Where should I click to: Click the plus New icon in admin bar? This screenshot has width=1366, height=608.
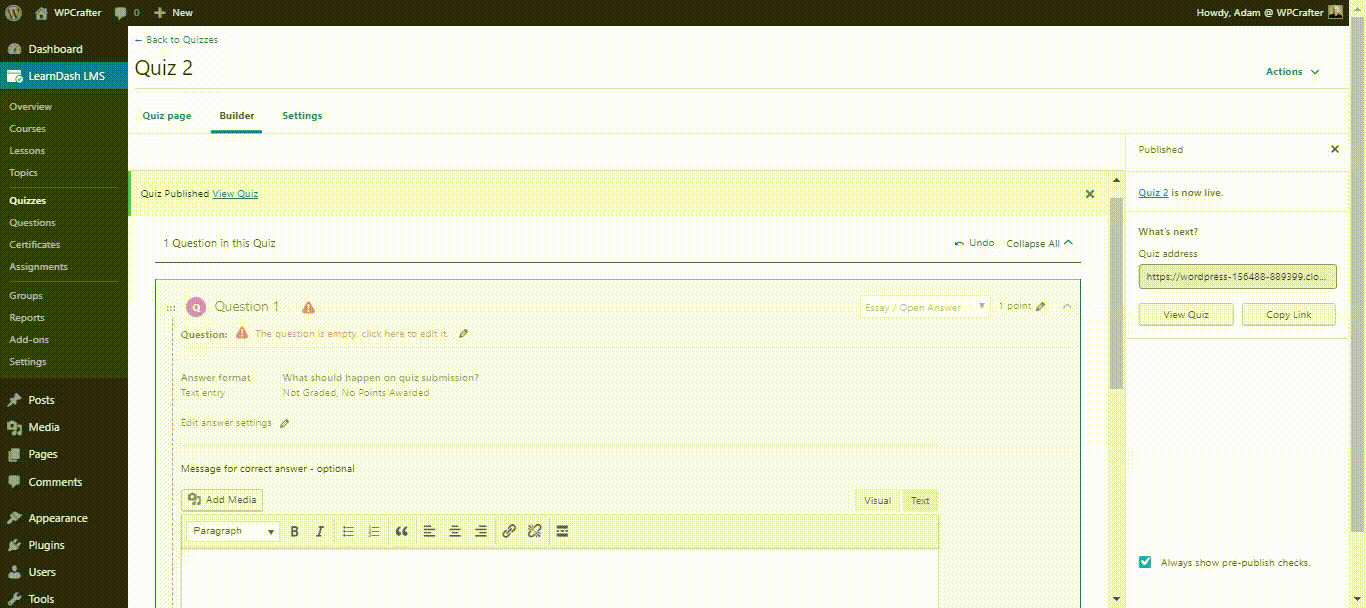[x=159, y=13]
